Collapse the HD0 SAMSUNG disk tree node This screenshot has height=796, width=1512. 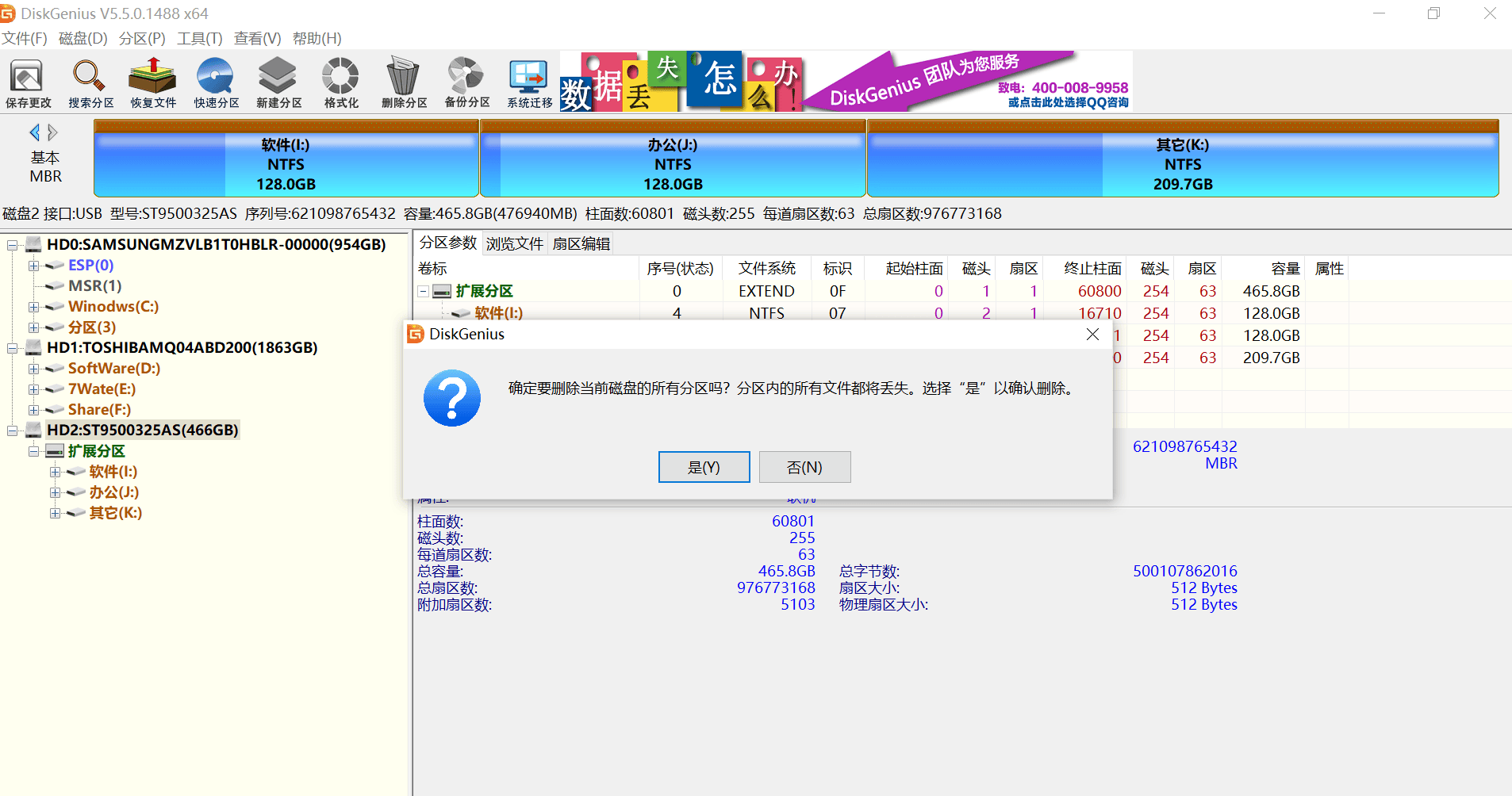(13, 245)
